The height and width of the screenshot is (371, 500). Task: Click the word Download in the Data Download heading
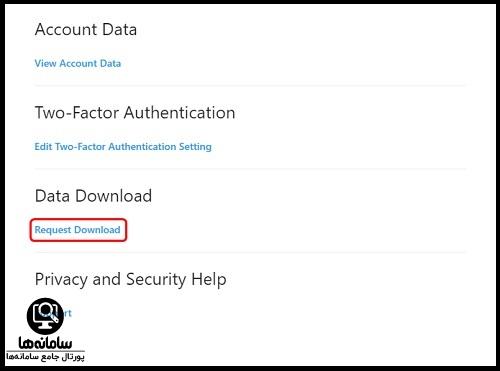pos(114,196)
